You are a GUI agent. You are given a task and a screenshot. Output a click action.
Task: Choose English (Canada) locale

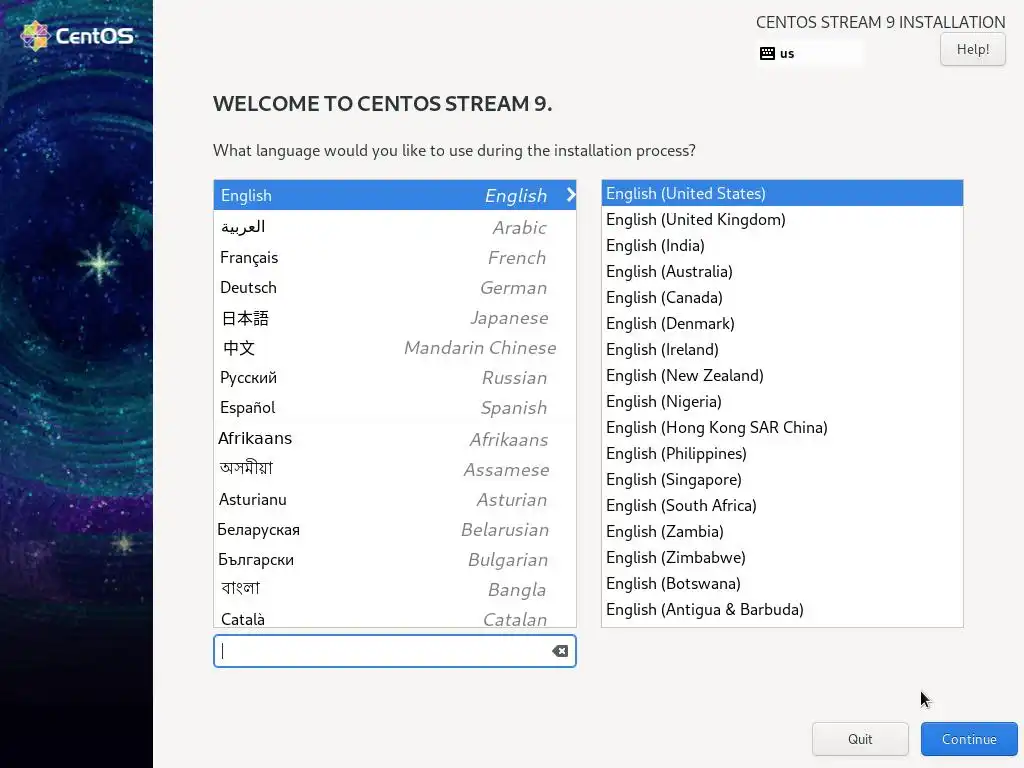(x=782, y=297)
